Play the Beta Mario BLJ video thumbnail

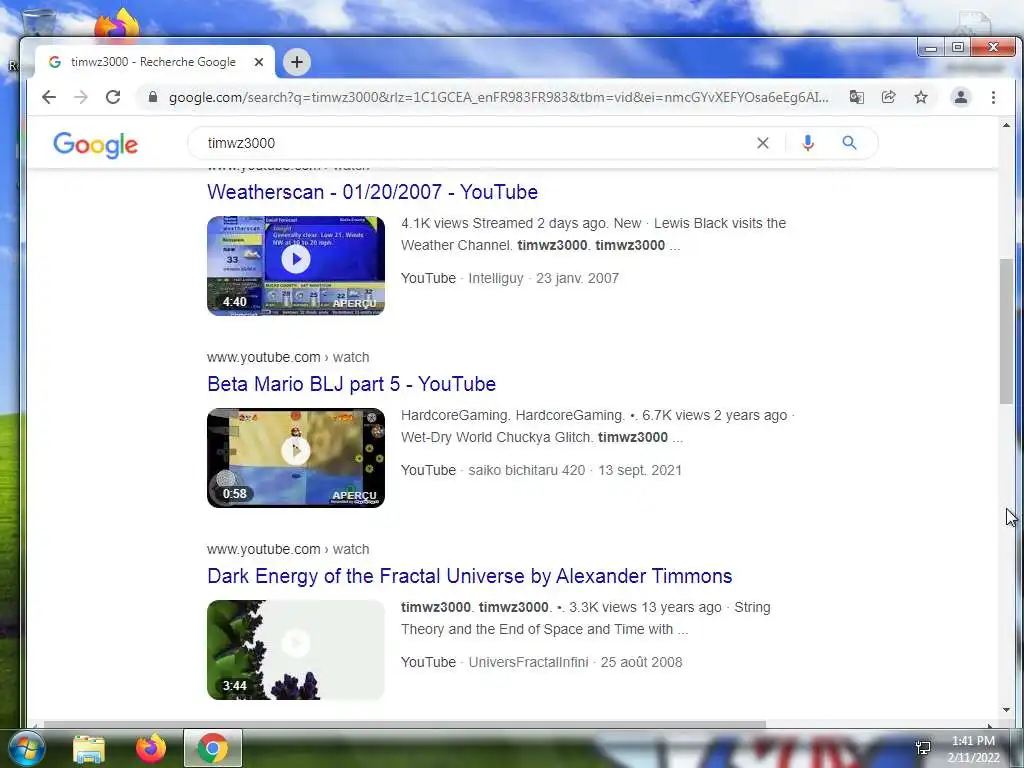[296, 458]
